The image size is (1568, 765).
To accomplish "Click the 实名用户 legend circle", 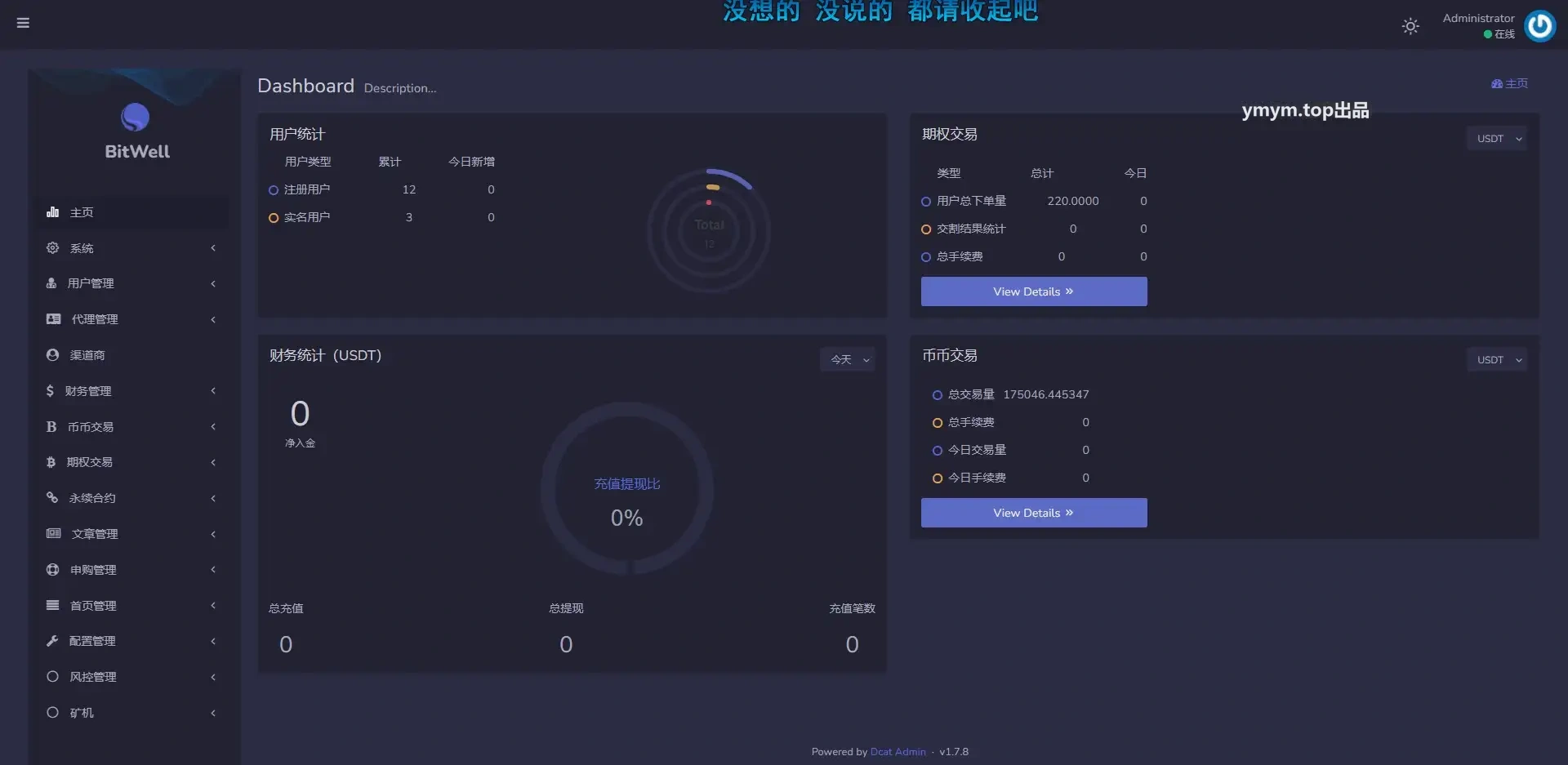I will pos(274,218).
